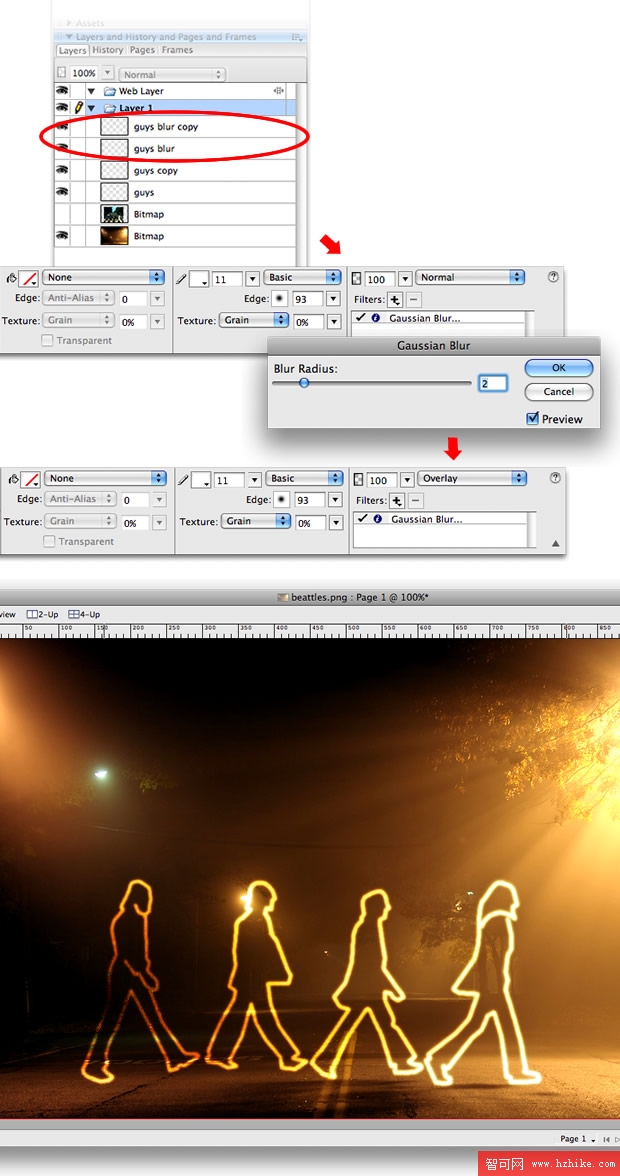Click the 2-Up view icon
The height and width of the screenshot is (1176, 620).
click(x=41, y=614)
